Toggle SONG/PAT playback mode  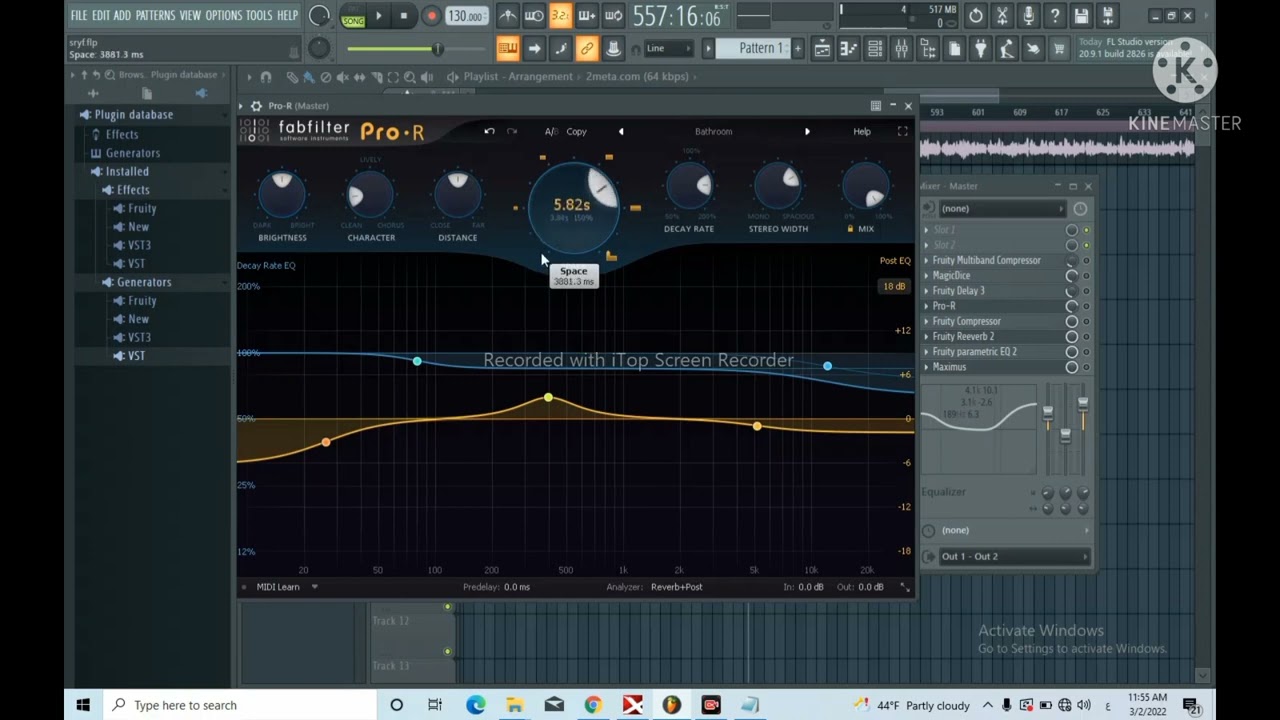click(353, 16)
